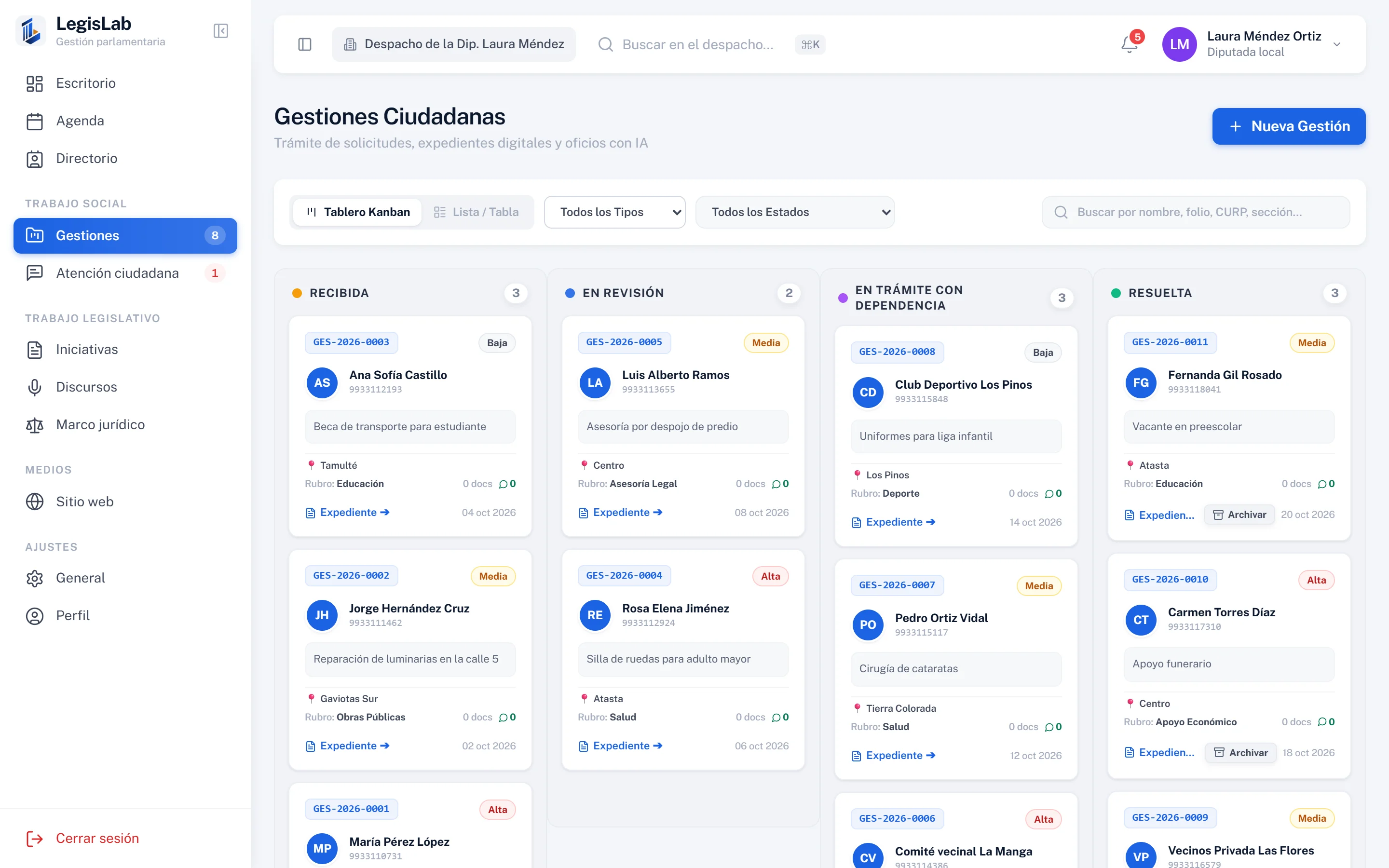1389x868 pixels.
Task: Click the Media priority badge on GES-2026-0002
Action: [493, 576]
